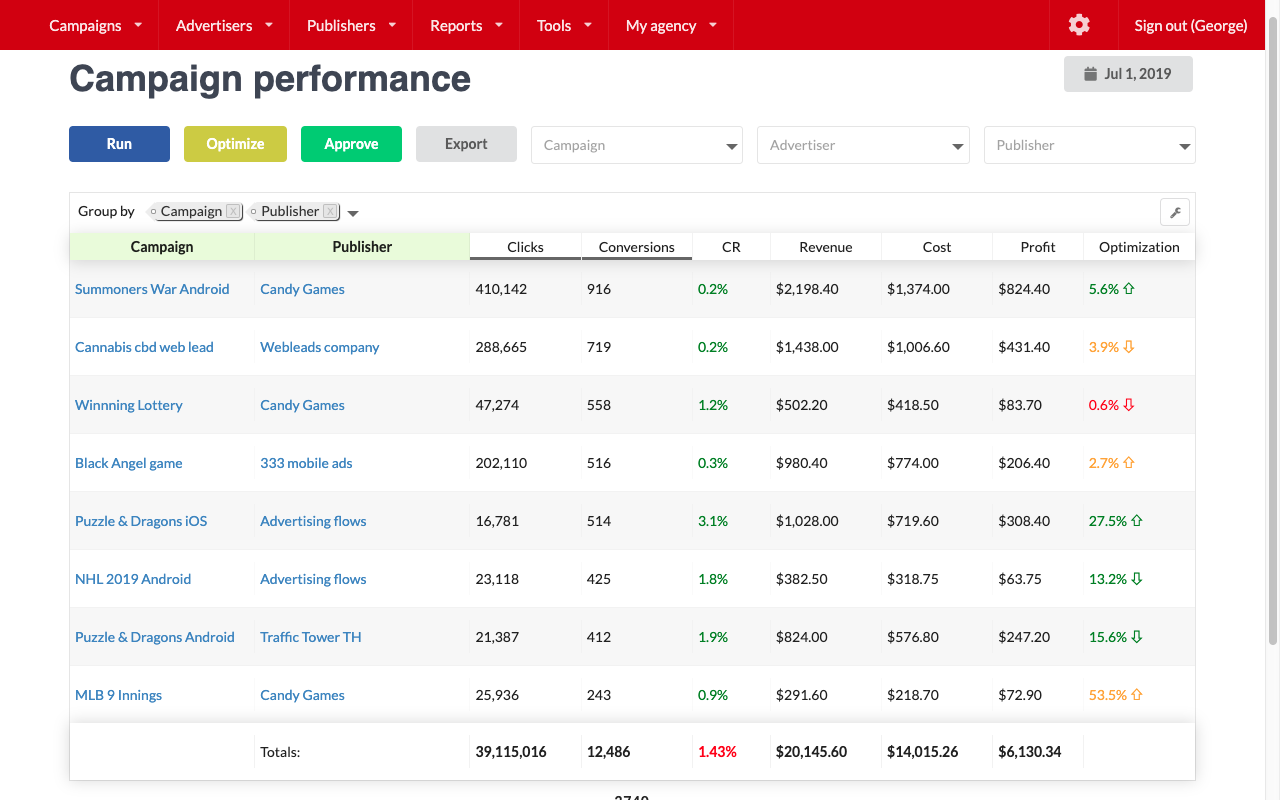
Task: Open the Group by dropdown arrow
Action: (x=353, y=212)
